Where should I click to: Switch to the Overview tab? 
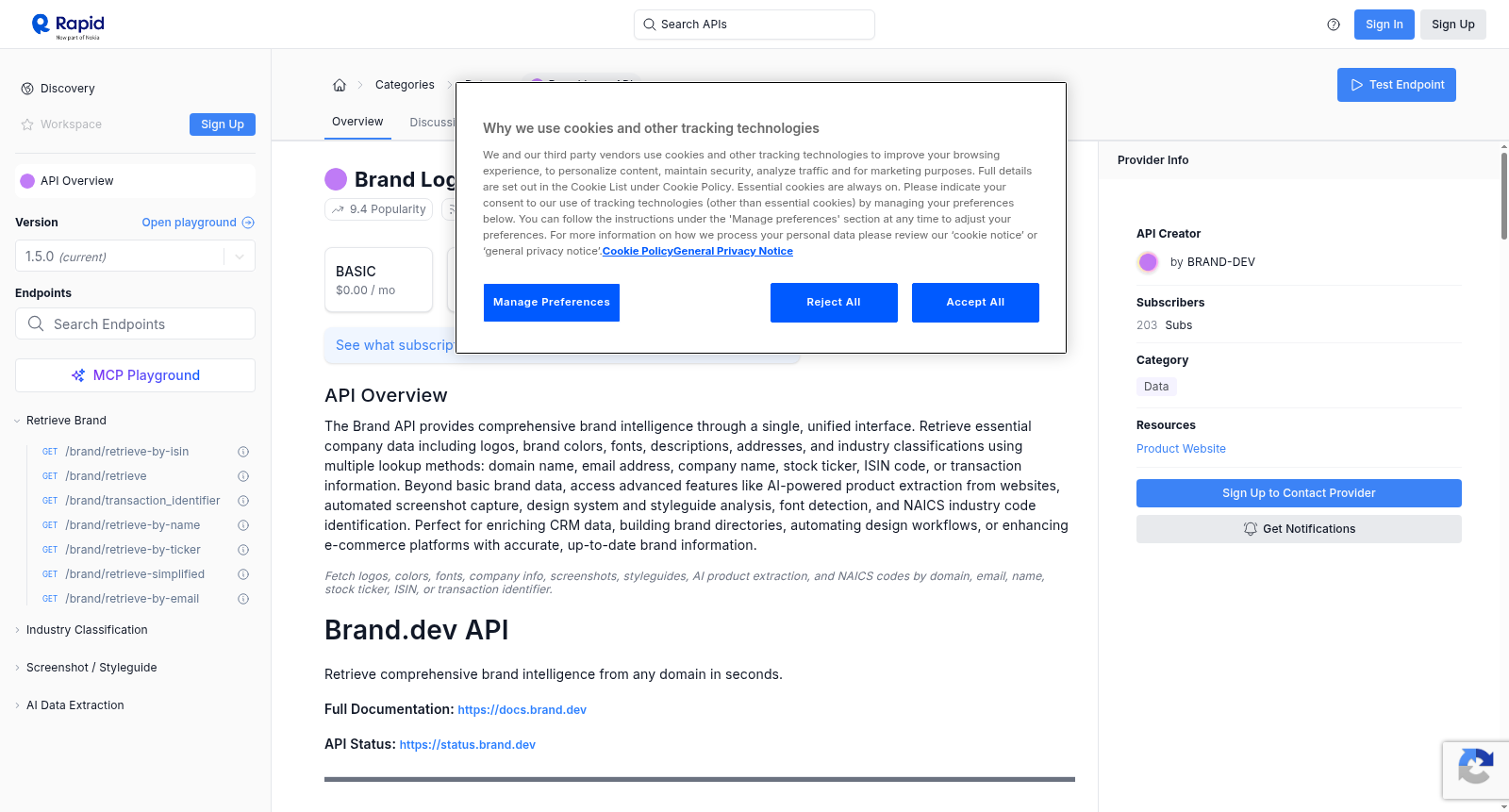pos(357,122)
